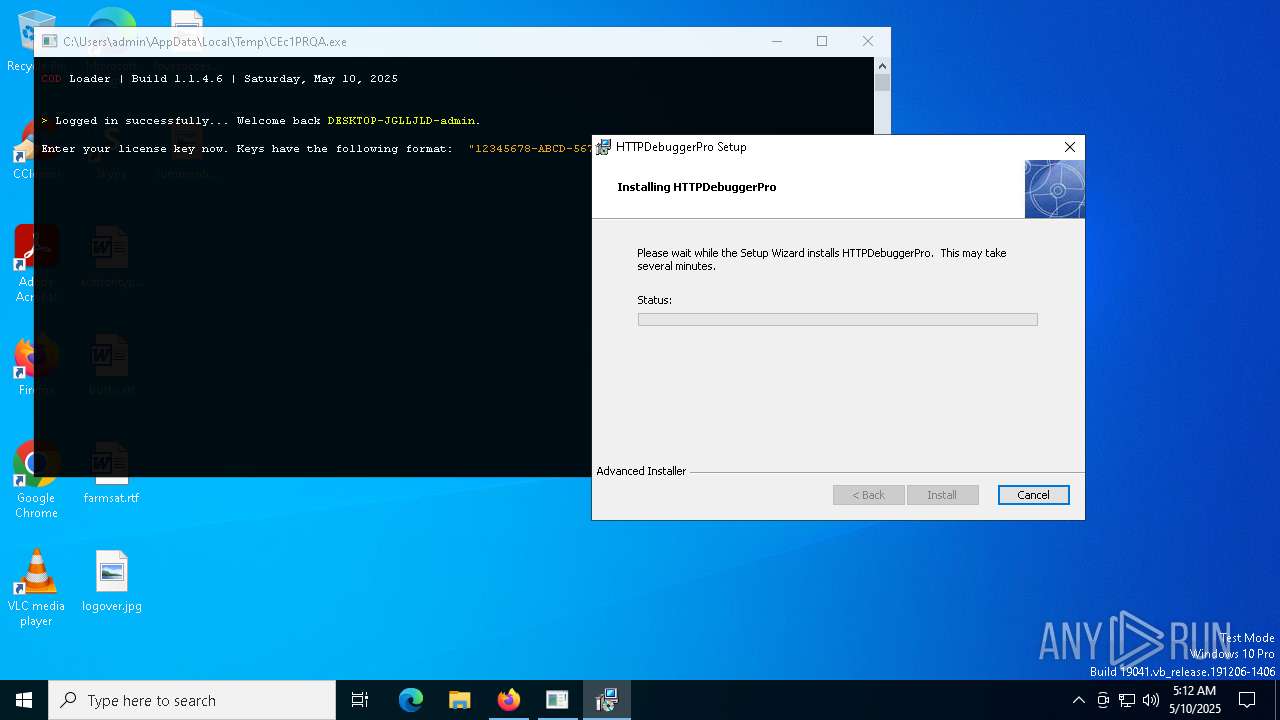The width and height of the screenshot is (1280, 720).
Task: Click the tray icon left of network icon
Action: pyautogui.click(x=1103, y=700)
